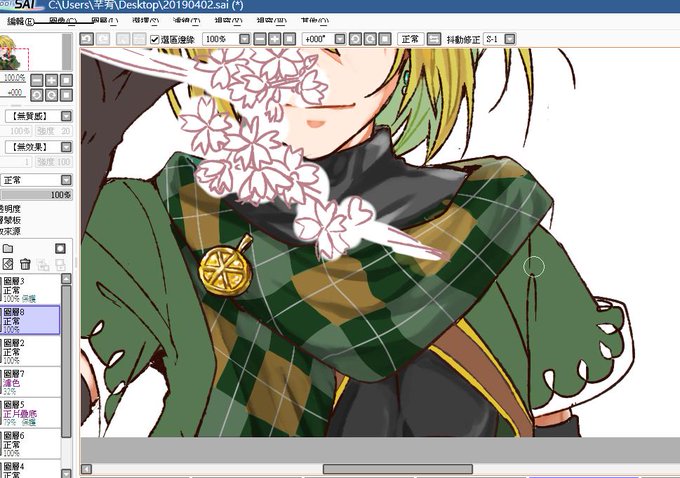Click the greyed deselect toolbar icon
This screenshot has height=478, width=680.
pyautogui.click(x=123, y=39)
